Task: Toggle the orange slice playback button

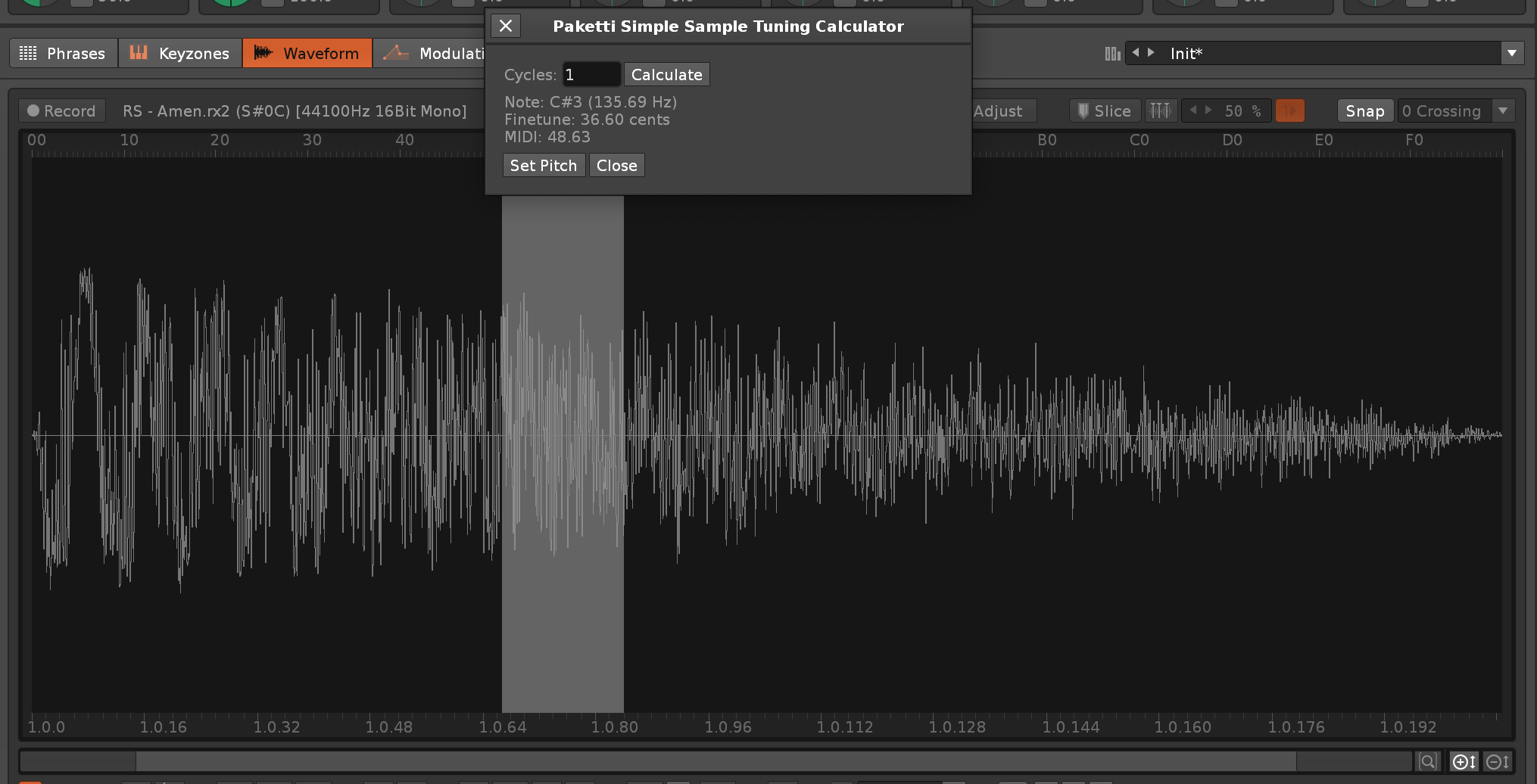Action: tap(1289, 111)
